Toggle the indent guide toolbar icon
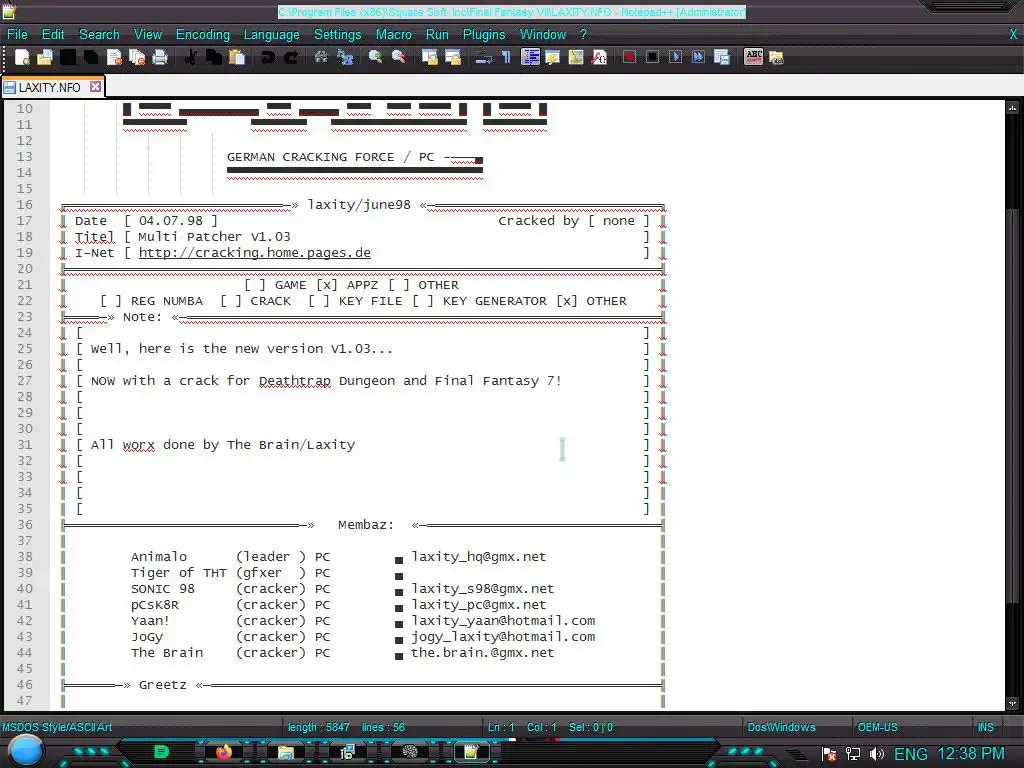1024x768 pixels. [530, 57]
